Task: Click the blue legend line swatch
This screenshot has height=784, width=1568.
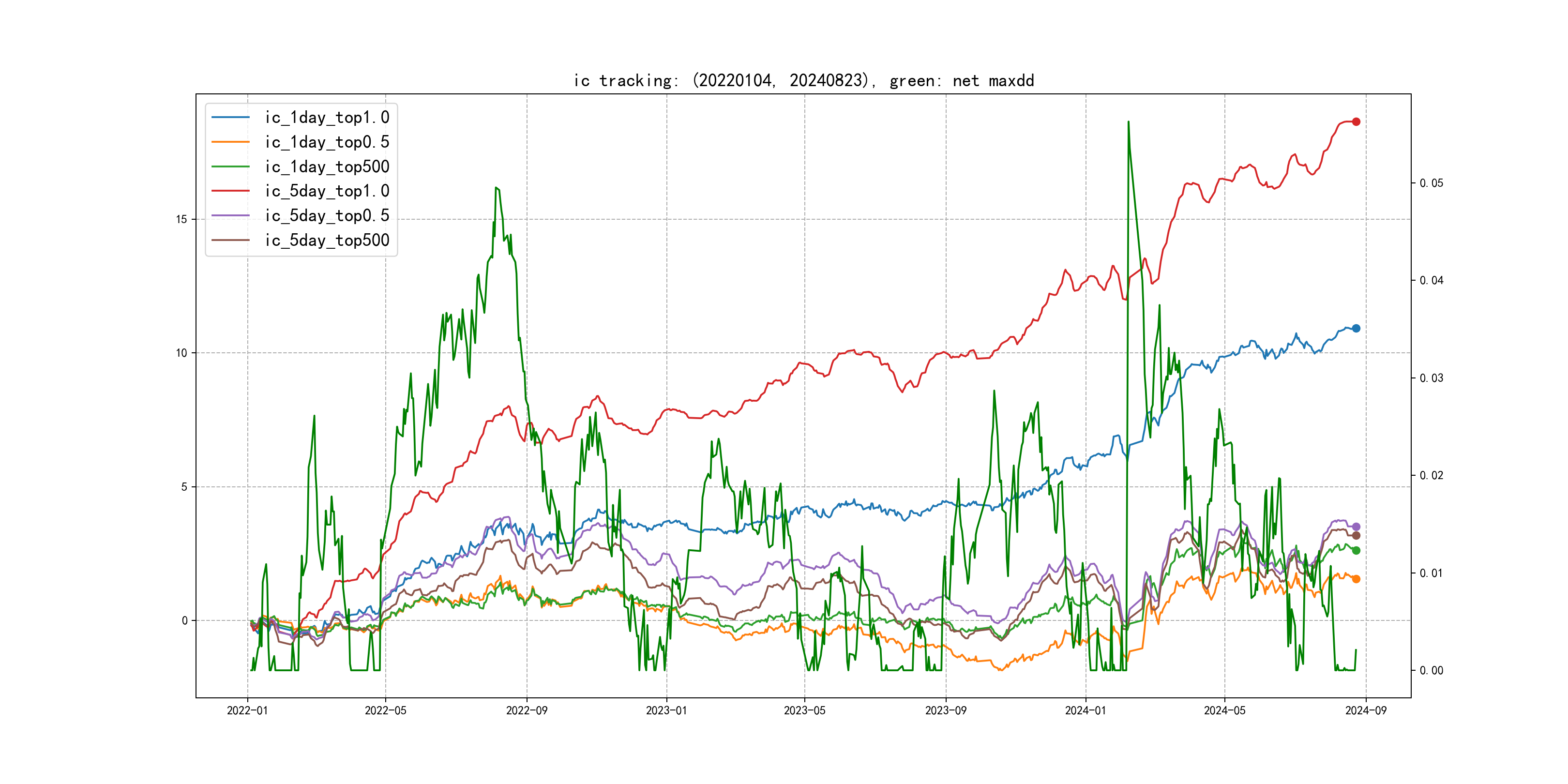Action: [230, 118]
